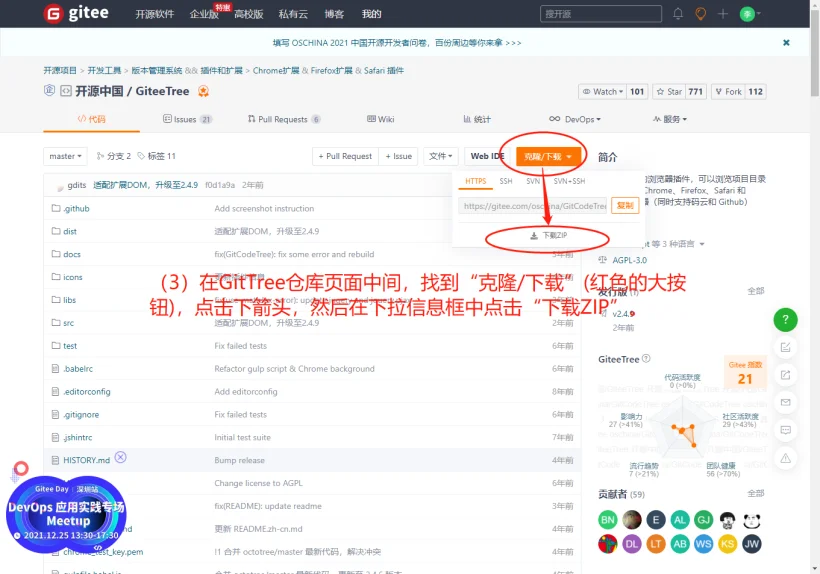Open the green user avatar menu

pos(750,14)
